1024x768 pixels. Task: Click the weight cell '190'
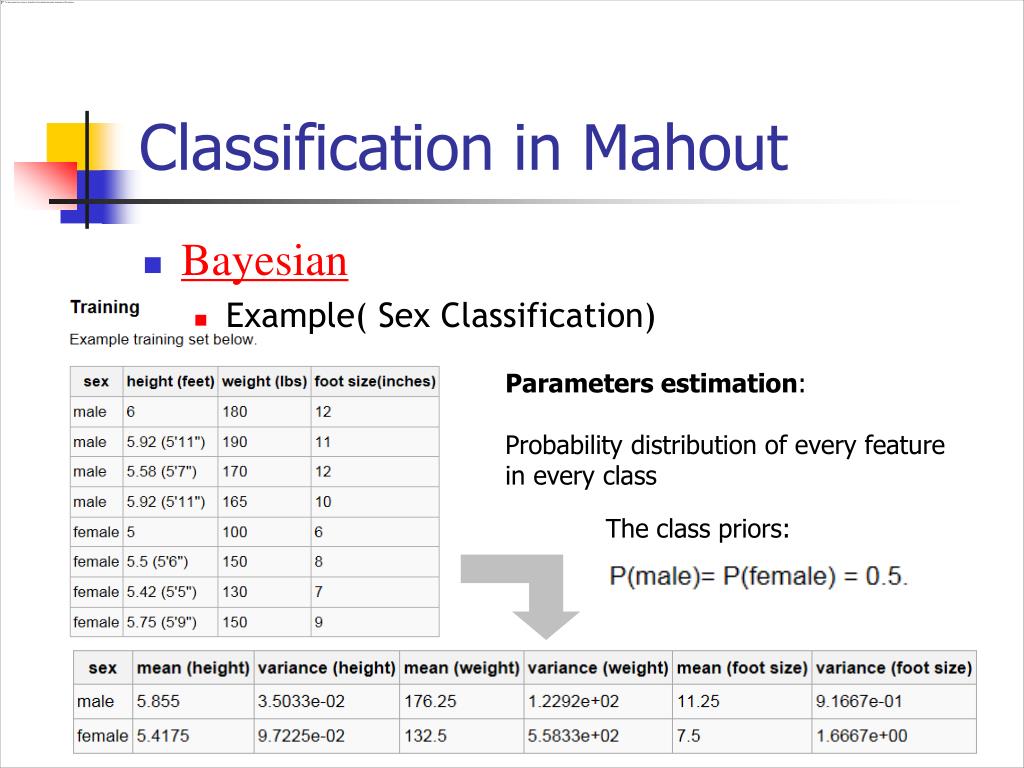point(264,441)
